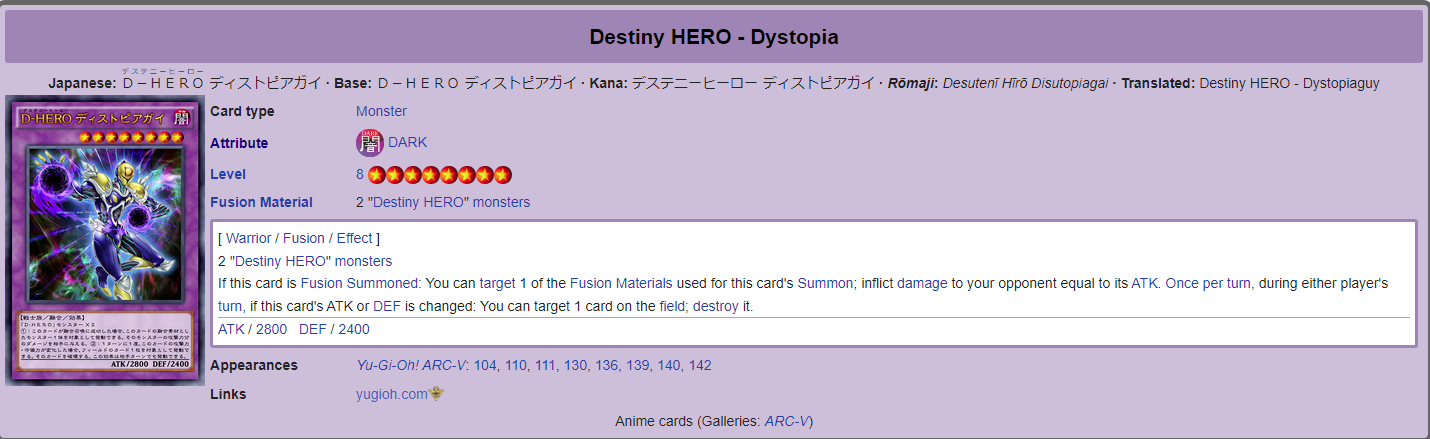Click the level number 8 link
Viewport: 1430px width, 439px height.
coord(360,174)
